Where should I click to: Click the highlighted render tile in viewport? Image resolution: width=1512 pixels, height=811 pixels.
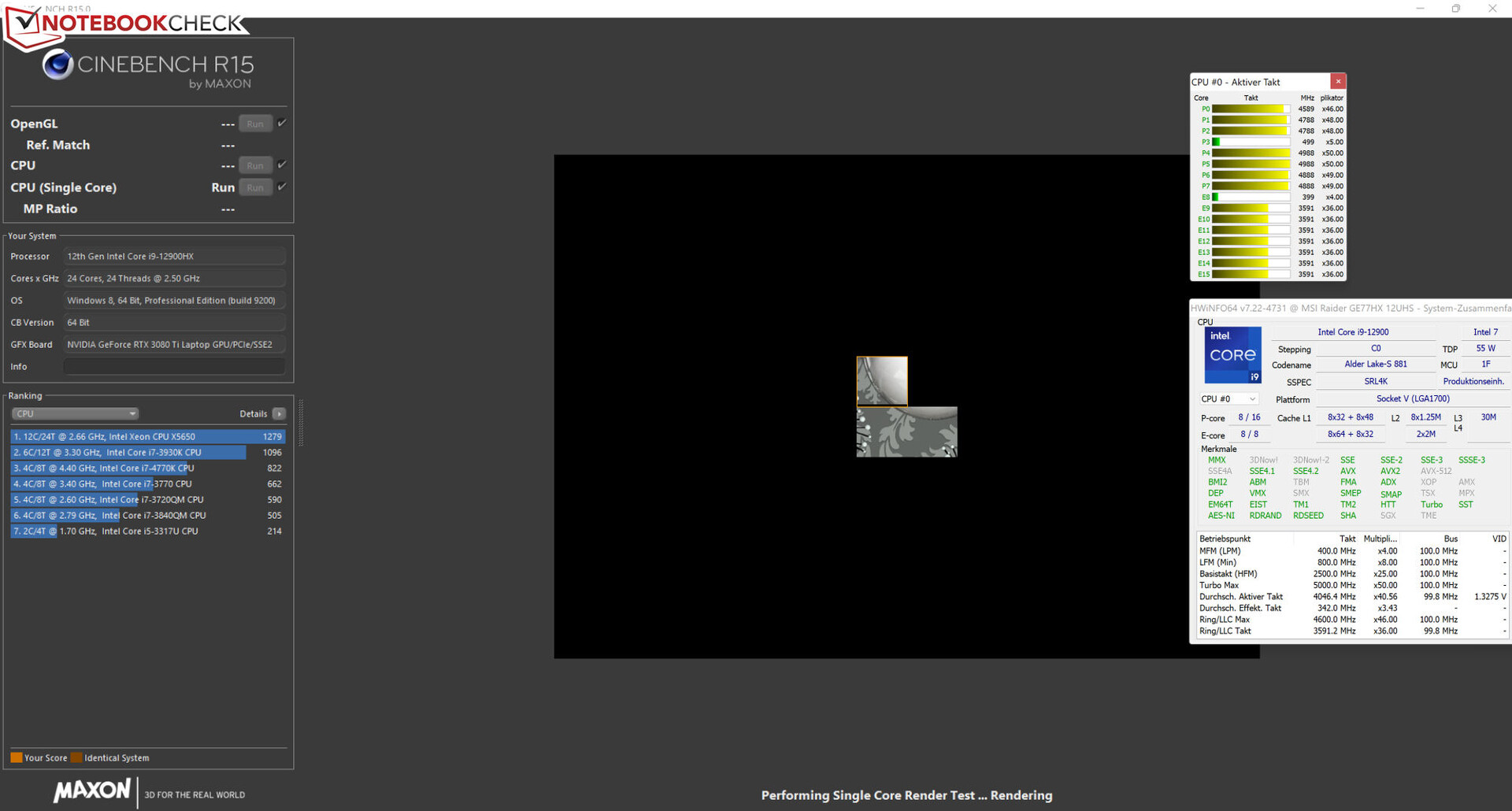tap(882, 381)
